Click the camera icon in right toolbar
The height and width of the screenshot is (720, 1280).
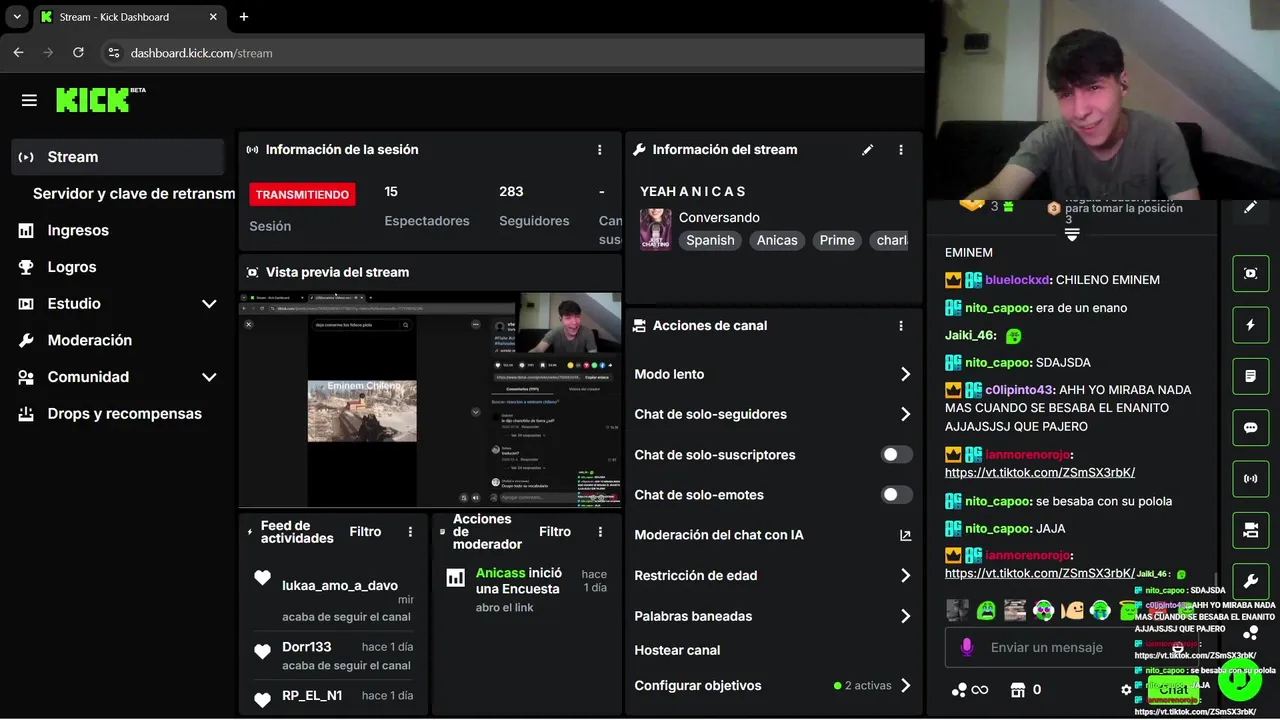(x=1250, y=530)
